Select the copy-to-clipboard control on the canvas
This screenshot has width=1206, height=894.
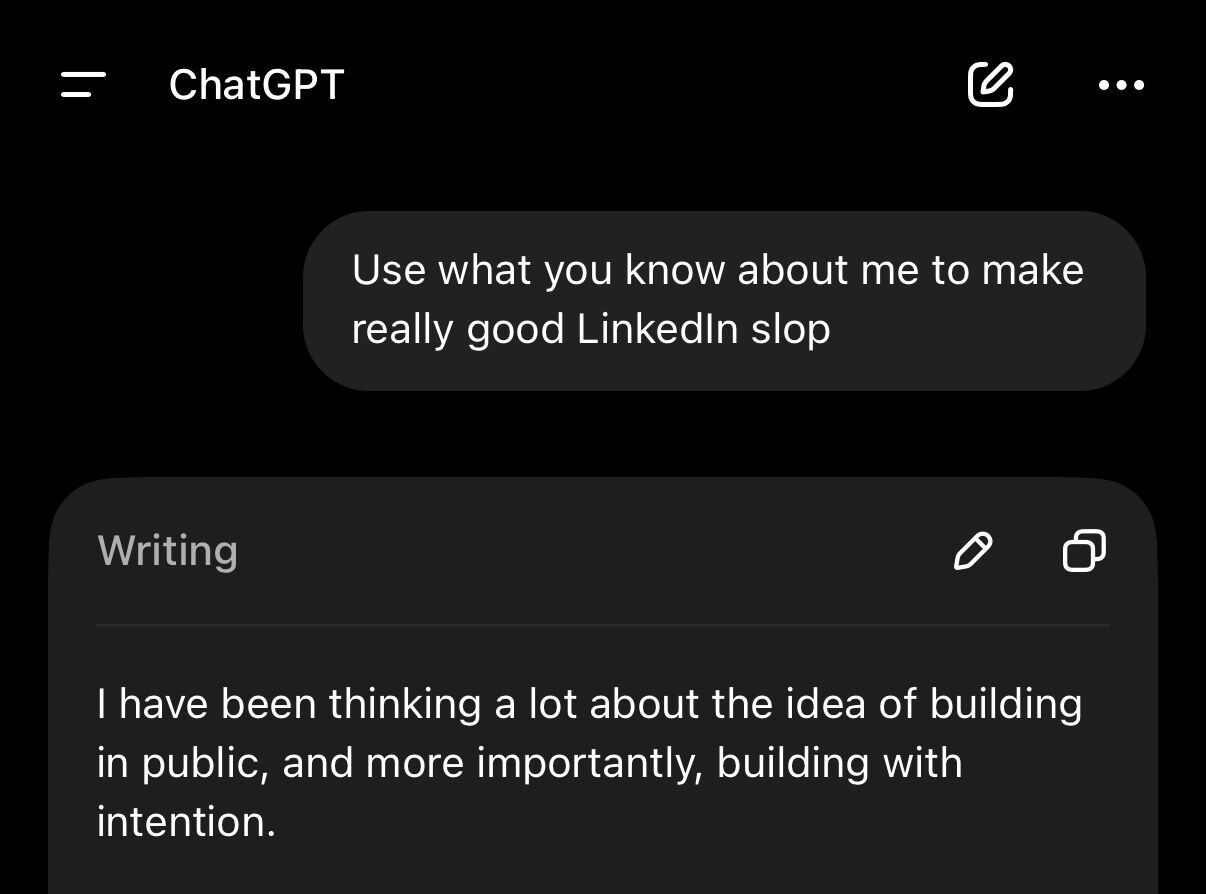click(1084, 552)
